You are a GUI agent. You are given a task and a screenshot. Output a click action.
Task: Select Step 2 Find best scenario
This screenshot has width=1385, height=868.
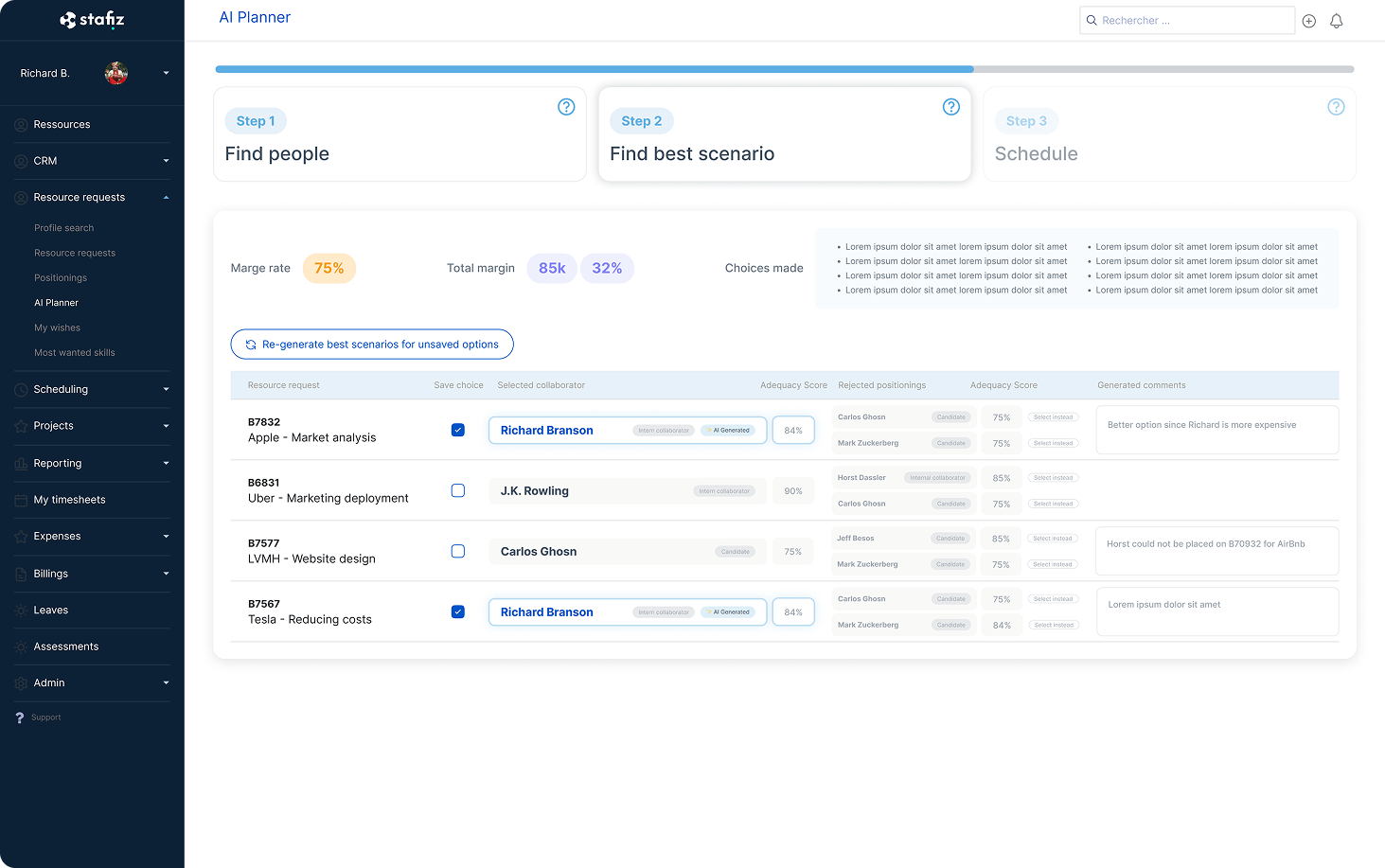[785, 134]
